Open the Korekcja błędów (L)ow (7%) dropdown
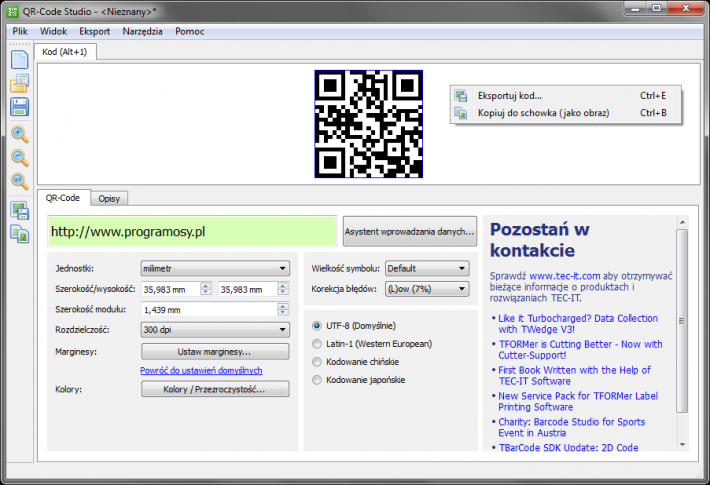 [x=427, y=289]
